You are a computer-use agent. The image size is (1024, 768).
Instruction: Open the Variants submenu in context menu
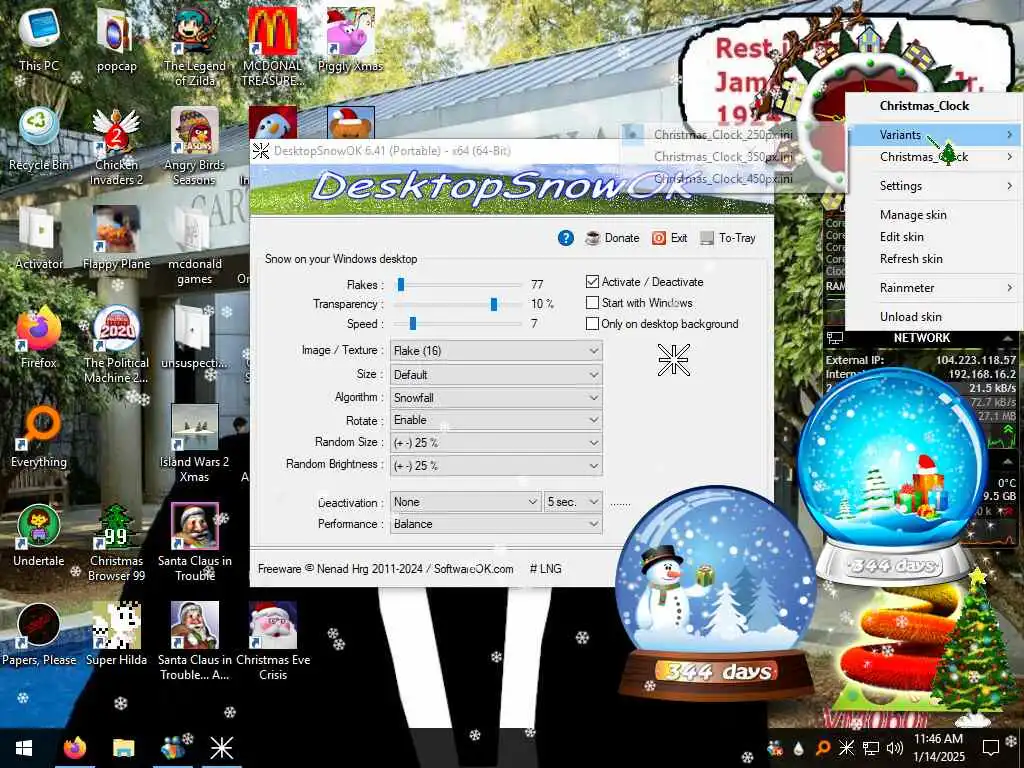click(934, 135)
